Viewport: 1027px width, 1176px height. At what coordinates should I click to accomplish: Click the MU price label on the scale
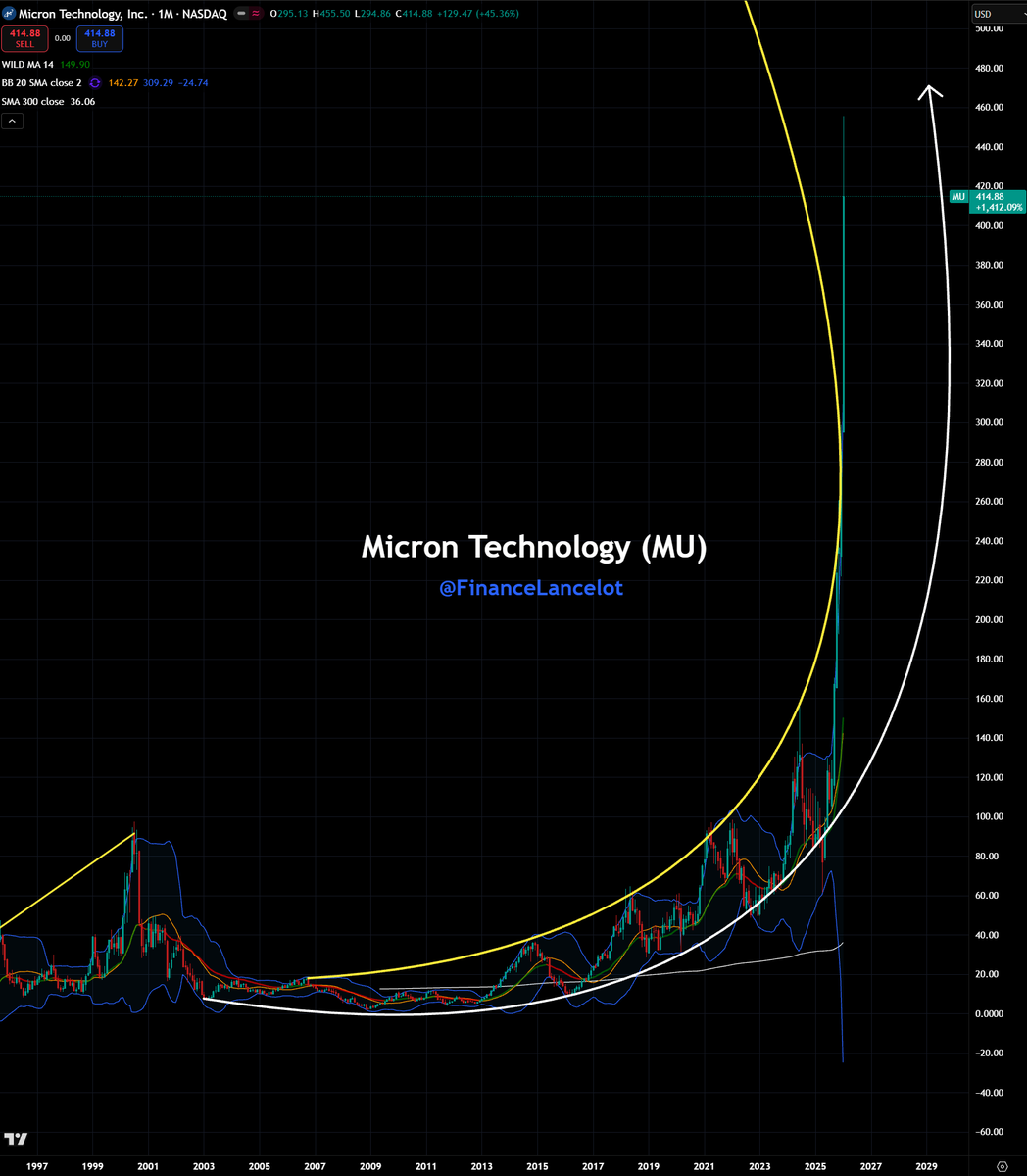958,197
